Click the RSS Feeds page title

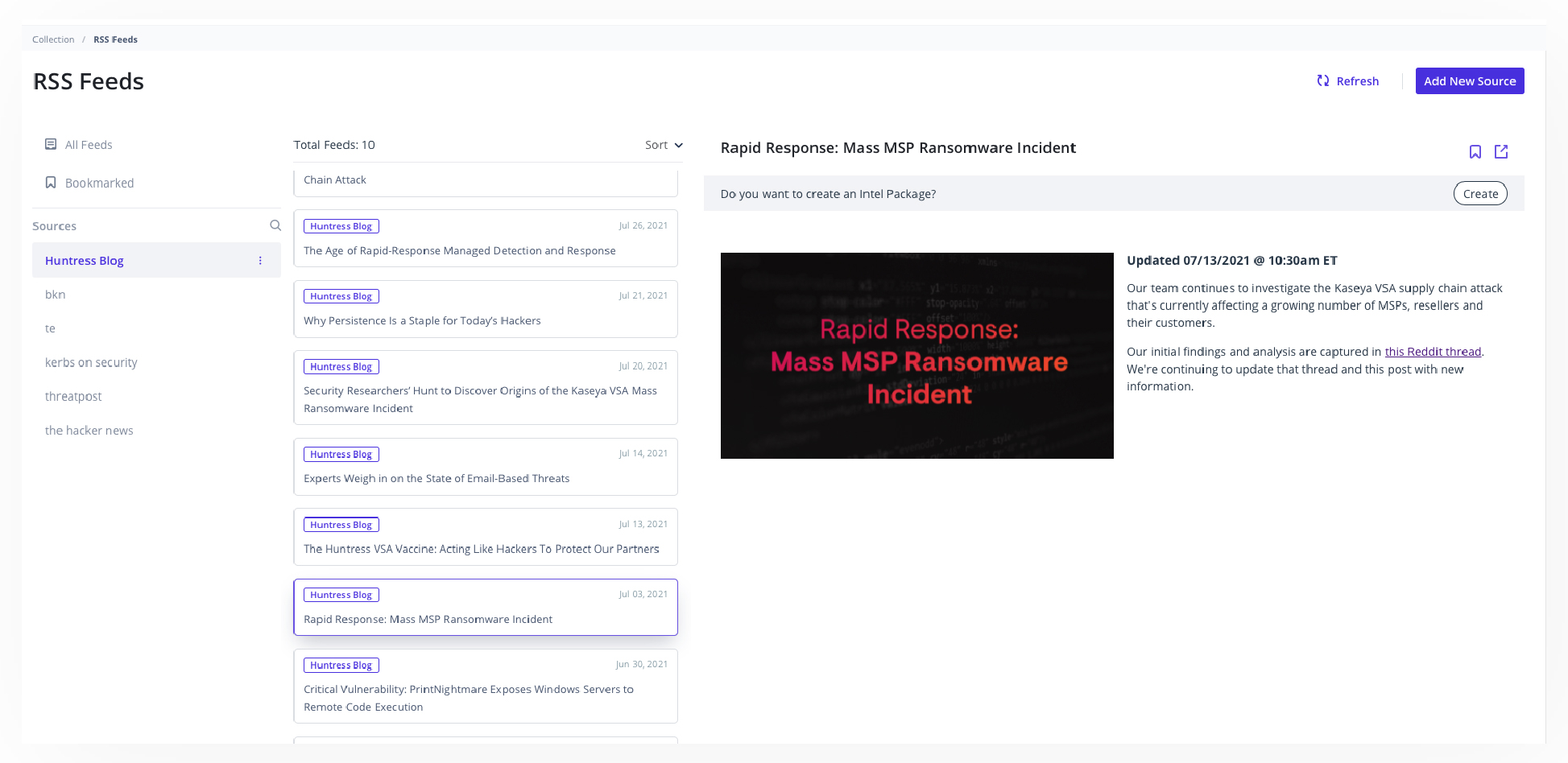pos(89,81)
